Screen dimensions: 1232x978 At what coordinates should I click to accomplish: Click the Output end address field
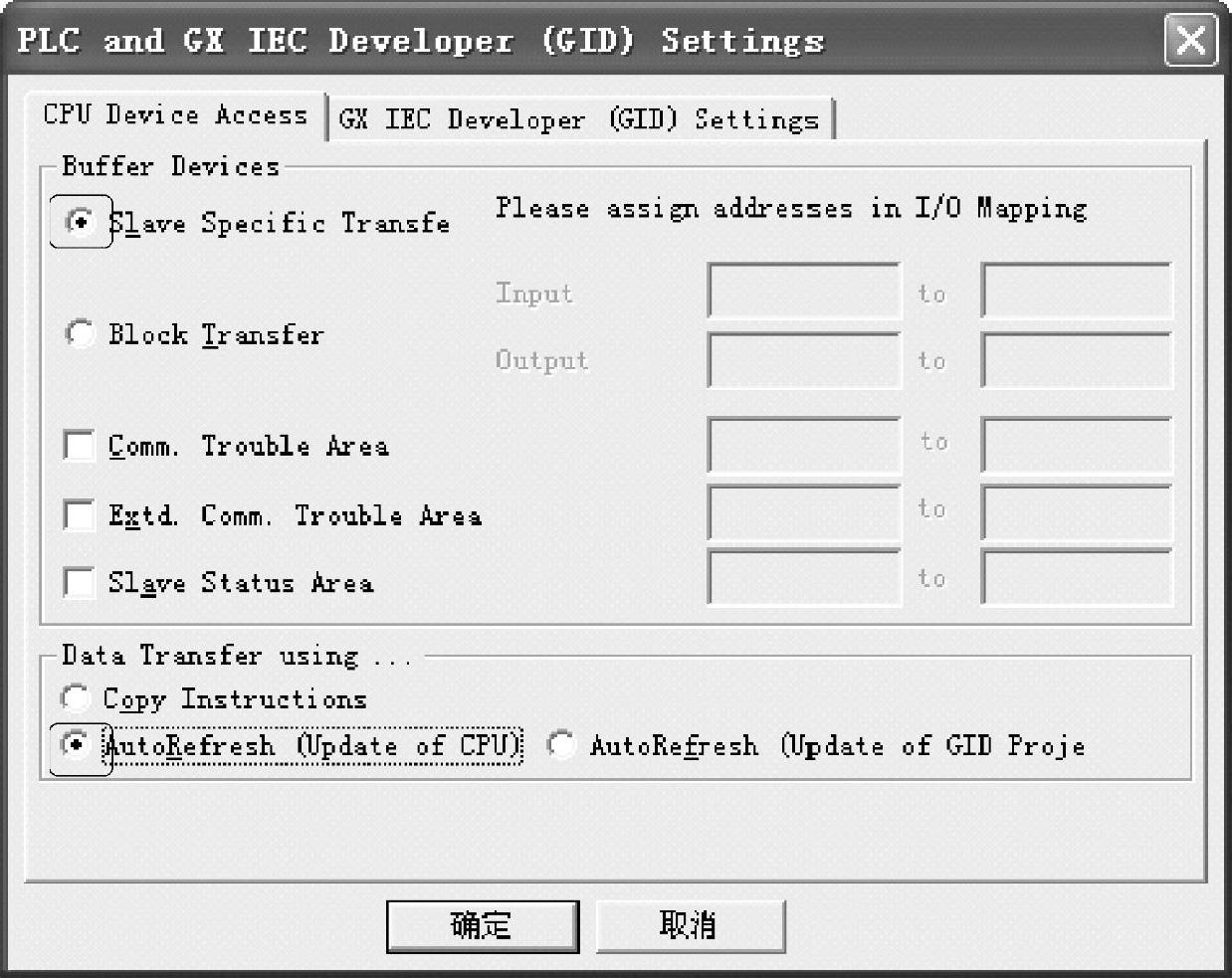(1077, 359)
